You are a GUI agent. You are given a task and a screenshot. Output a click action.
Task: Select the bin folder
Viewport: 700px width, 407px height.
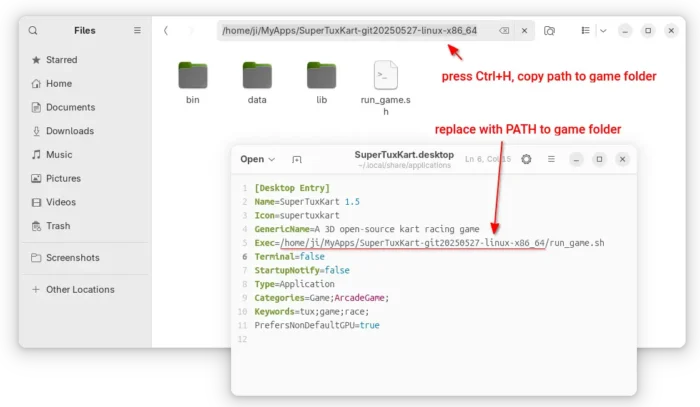point(193,83)
